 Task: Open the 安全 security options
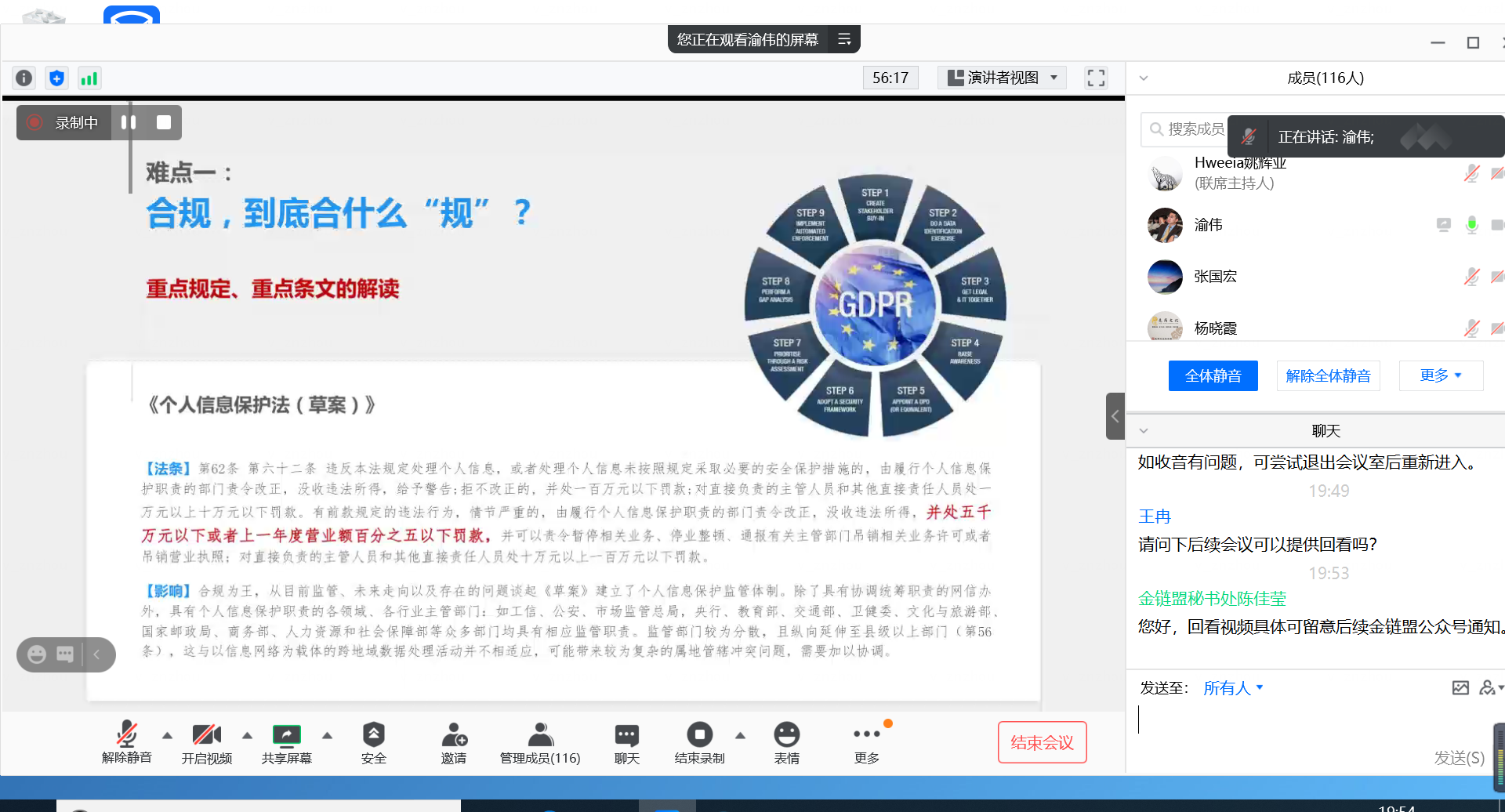point(374,743)
